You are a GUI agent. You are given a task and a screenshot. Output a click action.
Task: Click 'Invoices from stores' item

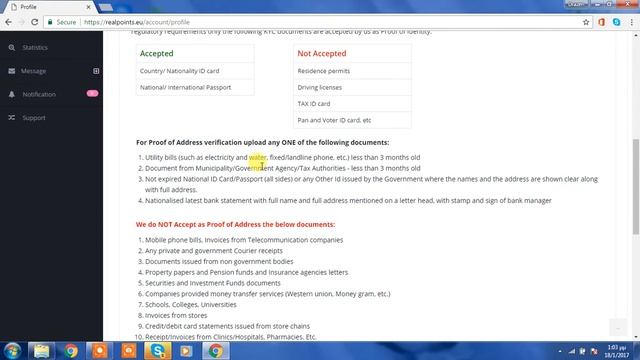176,316
